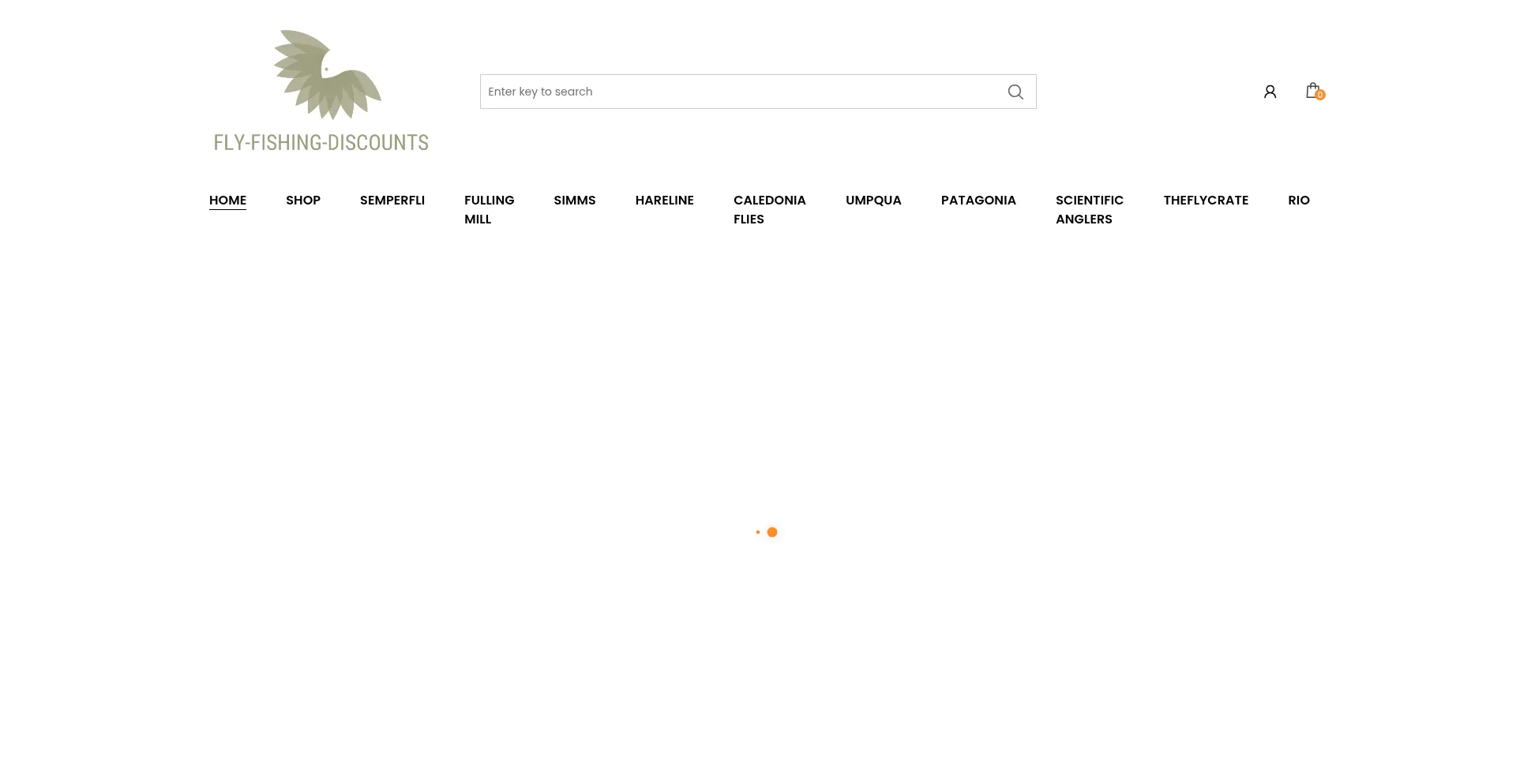This screenshot has width=1516, height=784.
Task: Visit the PATAGONIA category
Action: 978,201
